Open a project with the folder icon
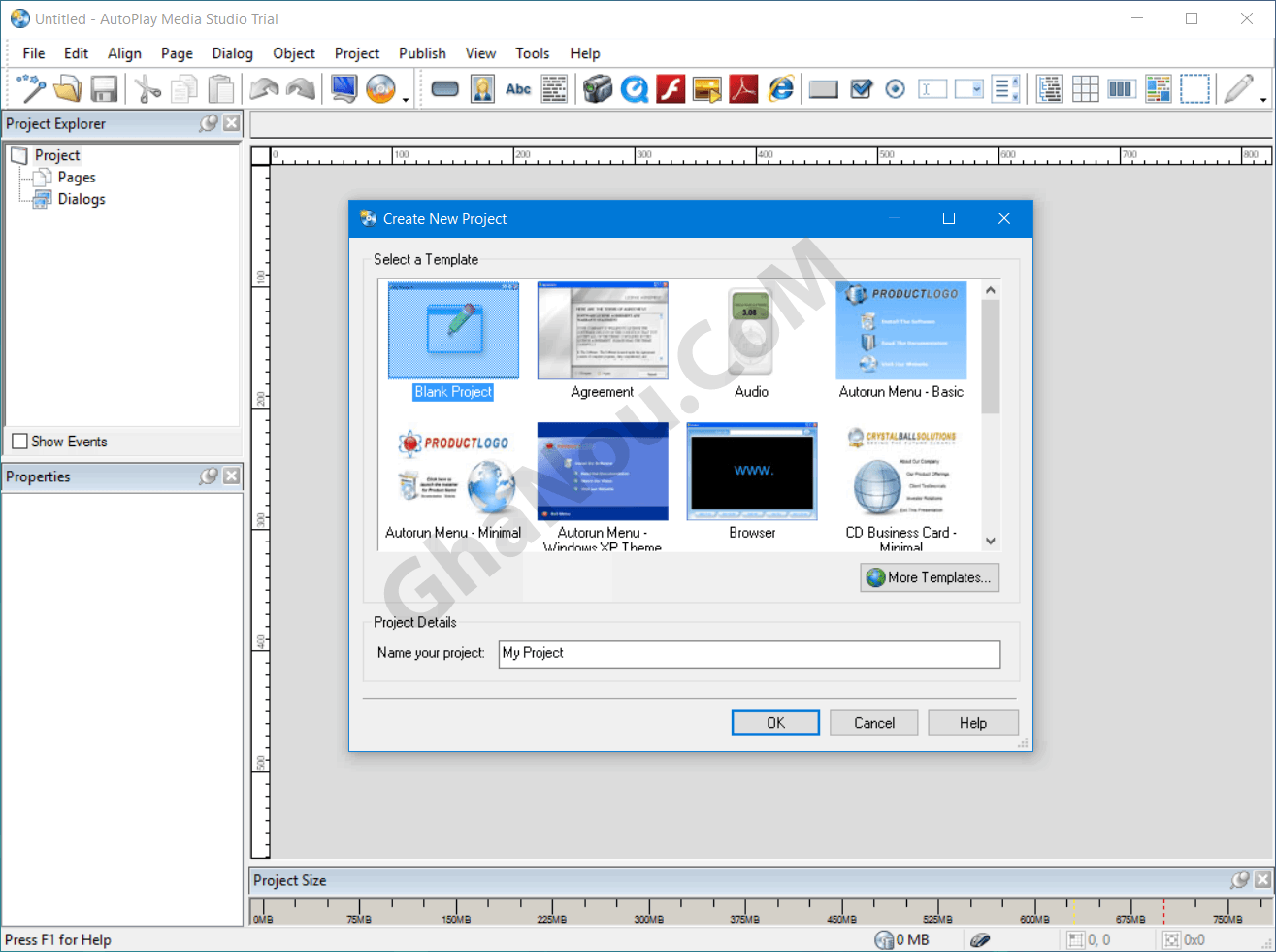 [x=68, y=89]
